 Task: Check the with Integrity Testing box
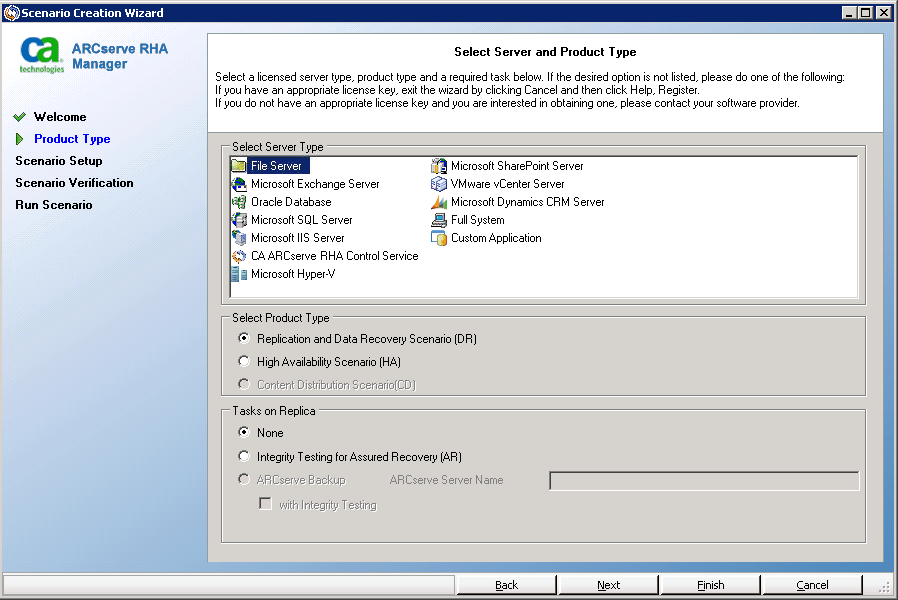pyautogui.click(x=265, y=504)
